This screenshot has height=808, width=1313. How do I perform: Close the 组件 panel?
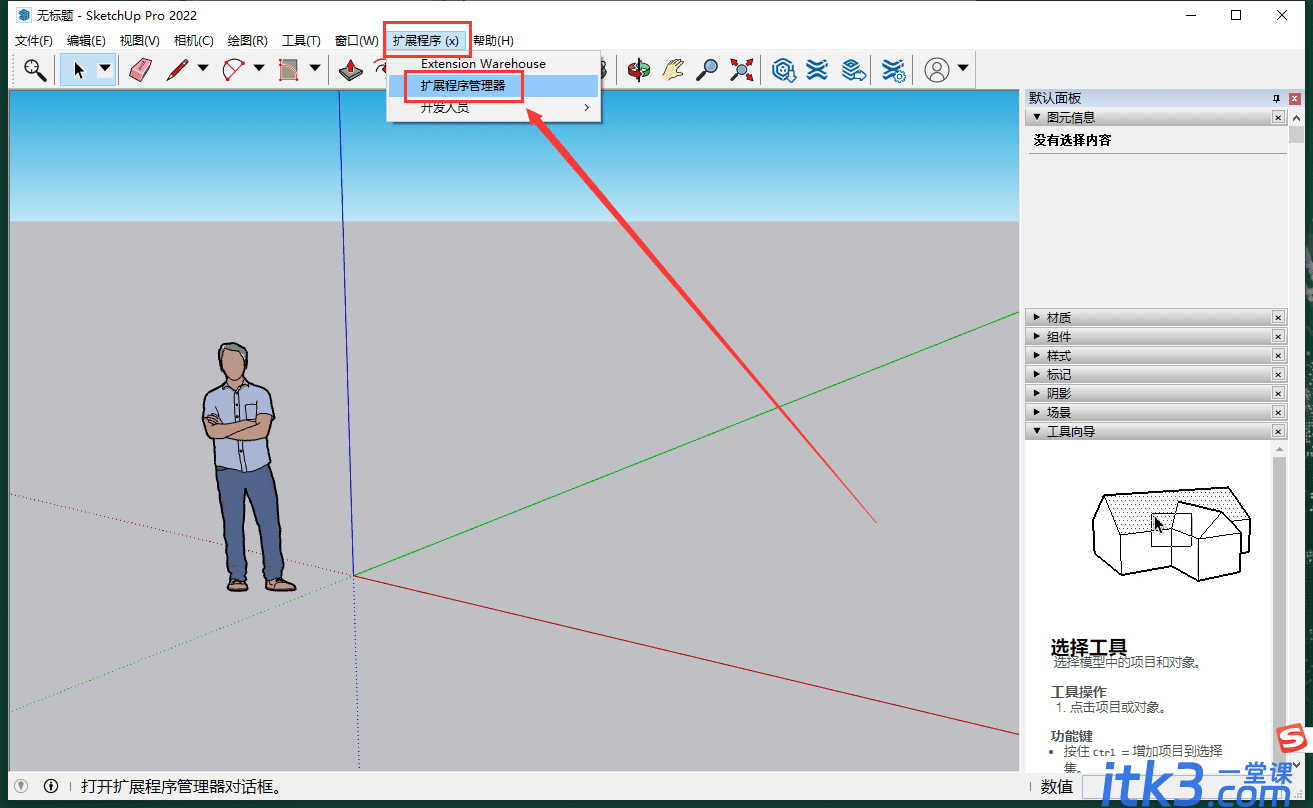click(x=1278, y=336)
